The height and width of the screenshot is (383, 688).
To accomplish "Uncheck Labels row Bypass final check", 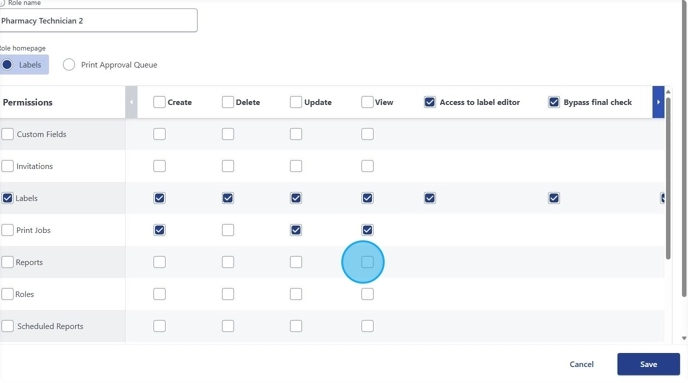I will pyautogui.click(x=554, y=198).
